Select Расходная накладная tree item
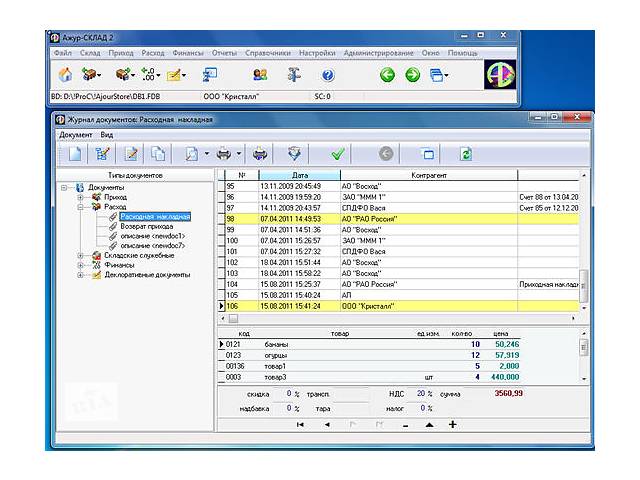640x480 pixels. coord(155,217)
